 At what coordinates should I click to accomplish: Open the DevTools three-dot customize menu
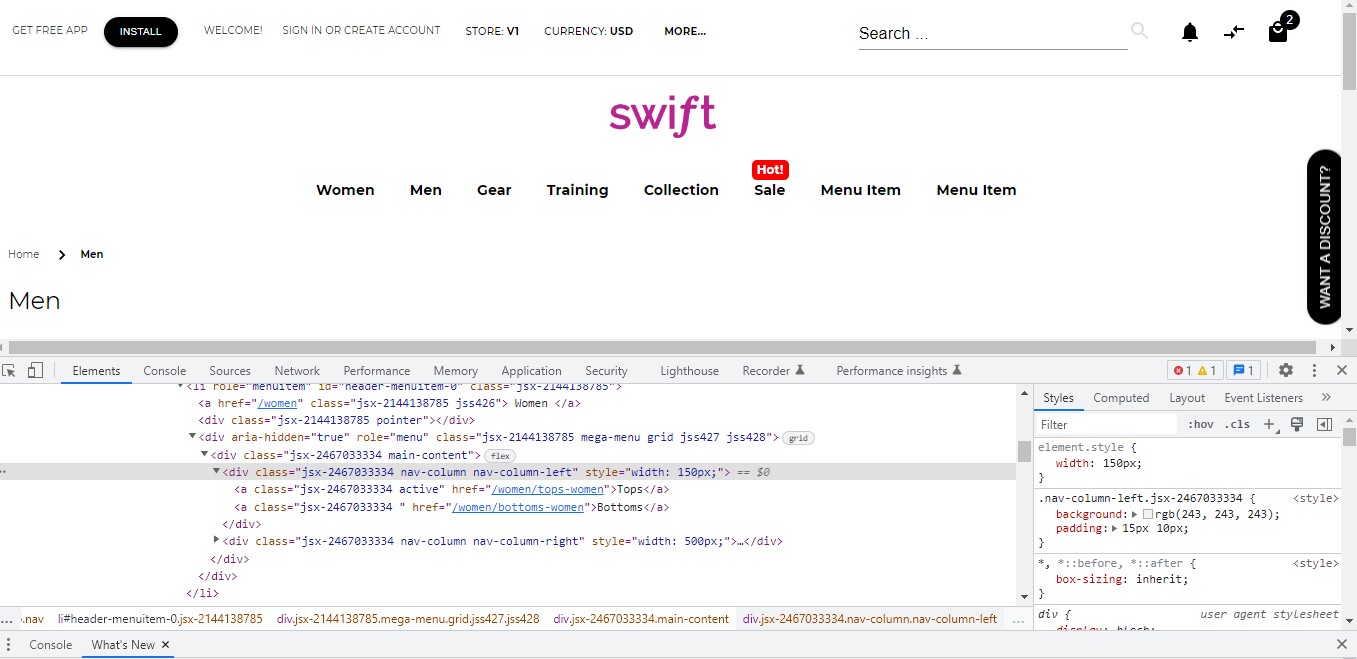pos(1314,370)
